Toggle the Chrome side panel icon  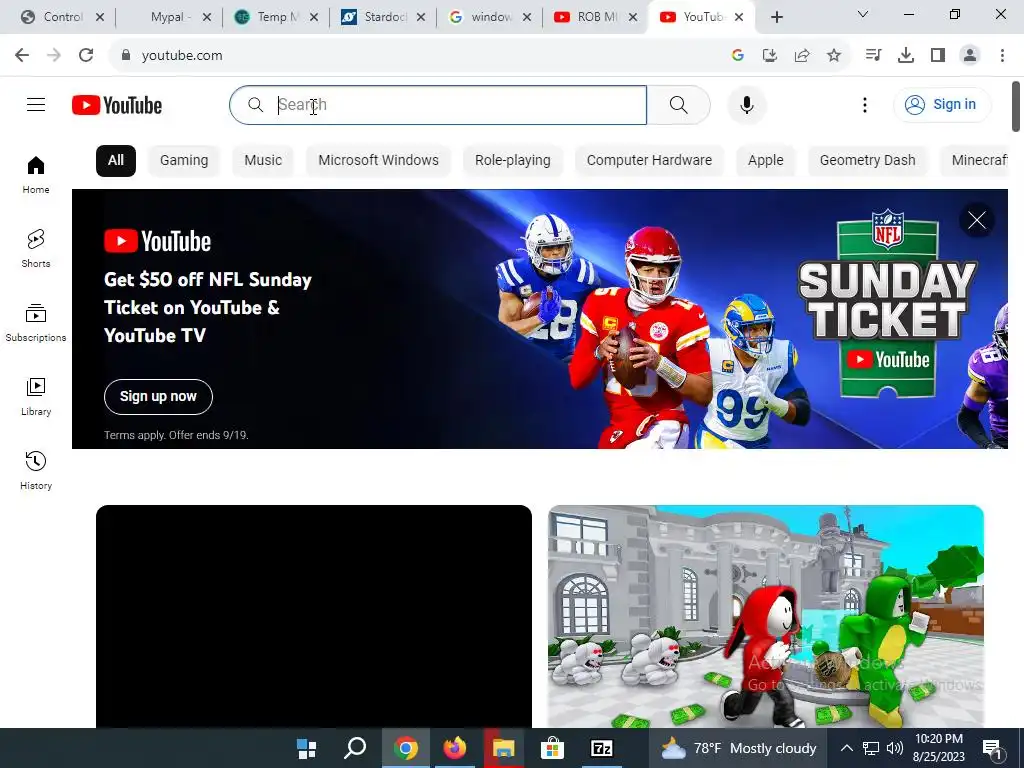tap(938, 56)
